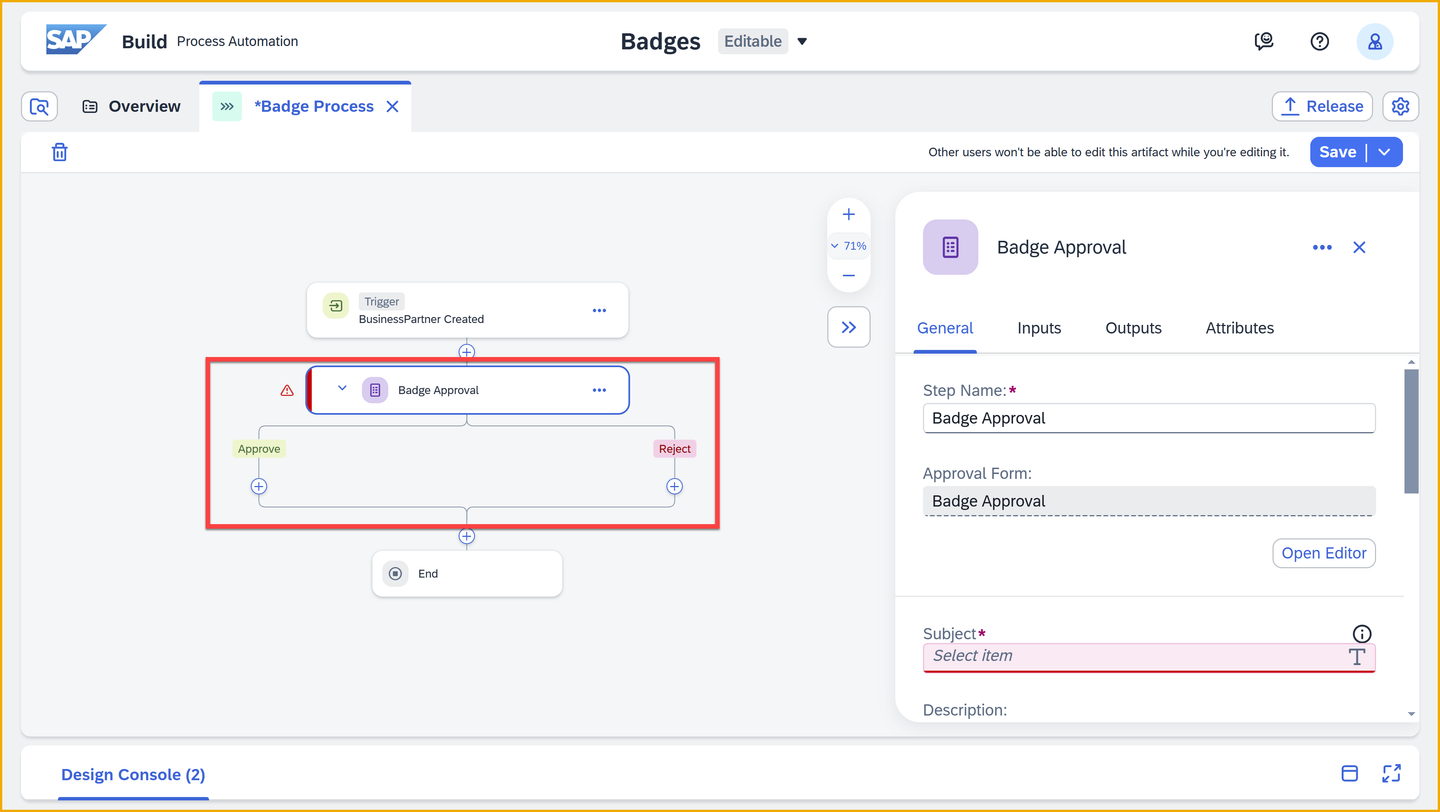Click the Approve branch label
Viewport: 1440px width, 812px height.
click(259, 449)
